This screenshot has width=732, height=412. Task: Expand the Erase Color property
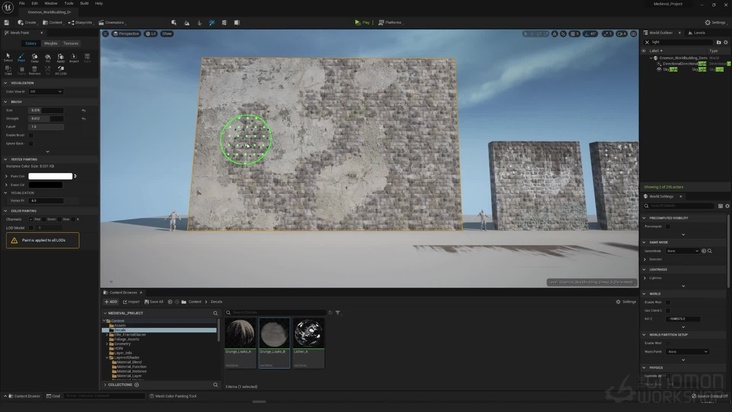7,185
